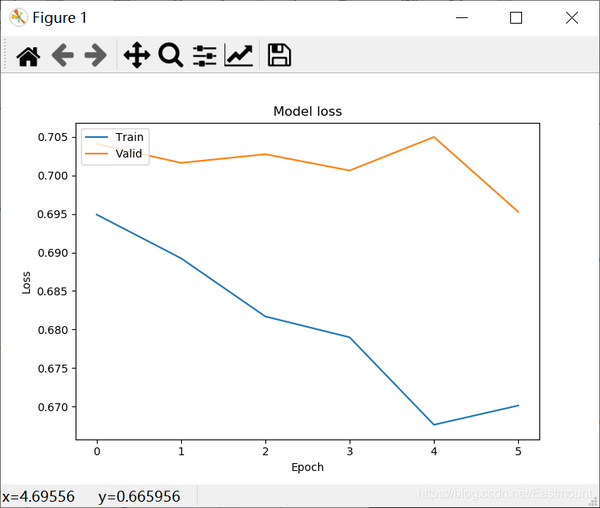Screen dimensions: 600x508
Task: Click the x-axis tick label 4
Action: point(434,451)
